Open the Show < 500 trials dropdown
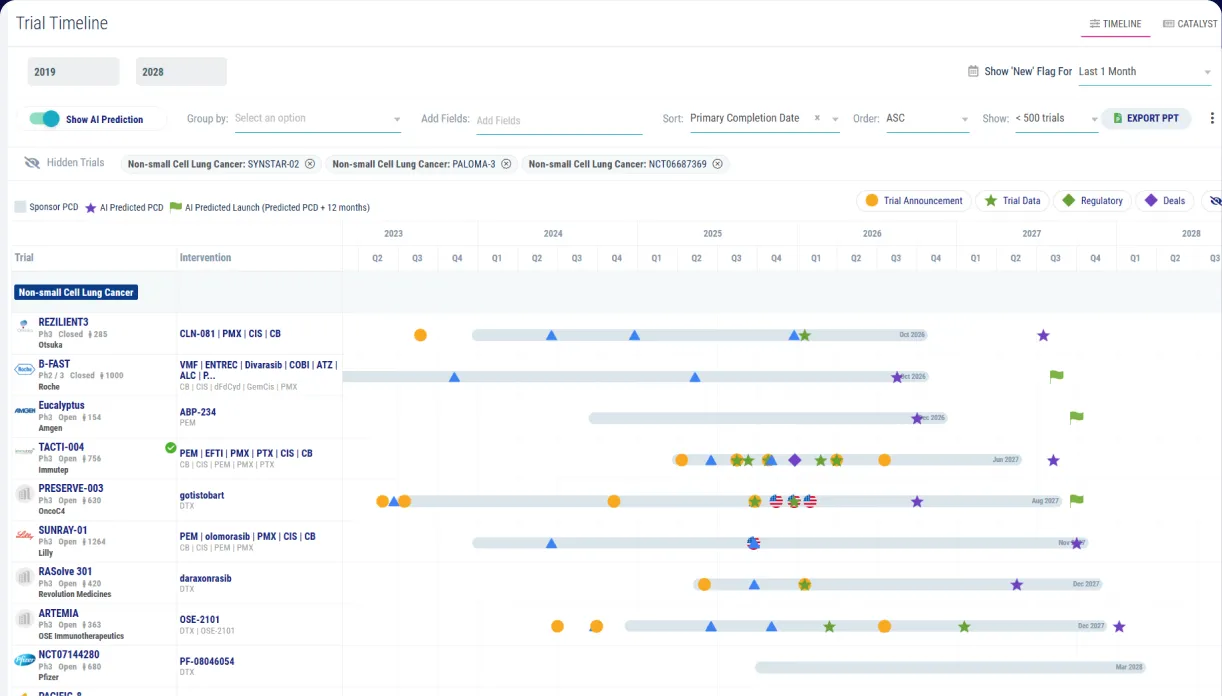1222x696 pixels. pos(1056,118)
